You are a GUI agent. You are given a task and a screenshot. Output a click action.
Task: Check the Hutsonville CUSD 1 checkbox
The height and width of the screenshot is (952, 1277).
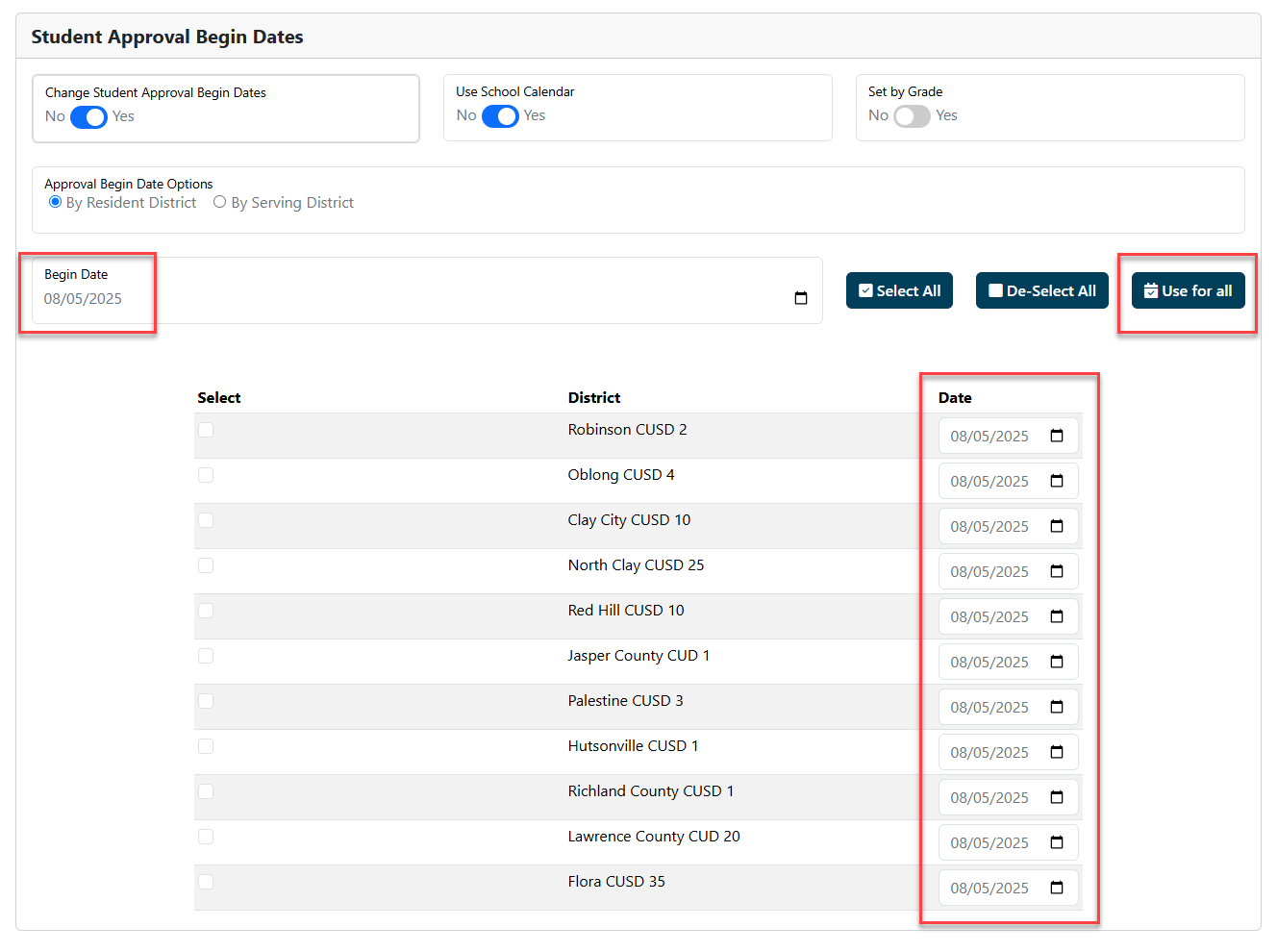(206, 746)
